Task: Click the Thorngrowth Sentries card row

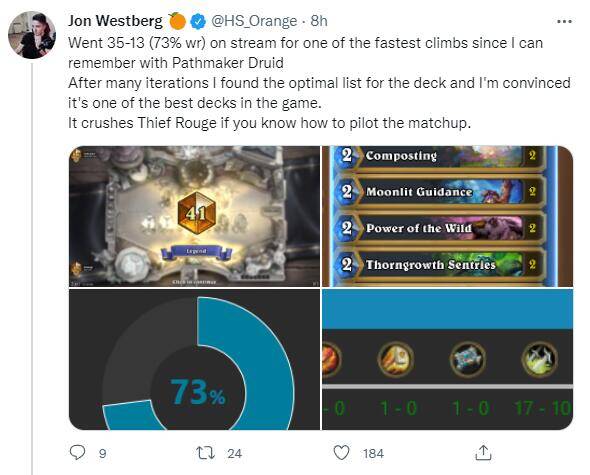Action: pos(440,265)
